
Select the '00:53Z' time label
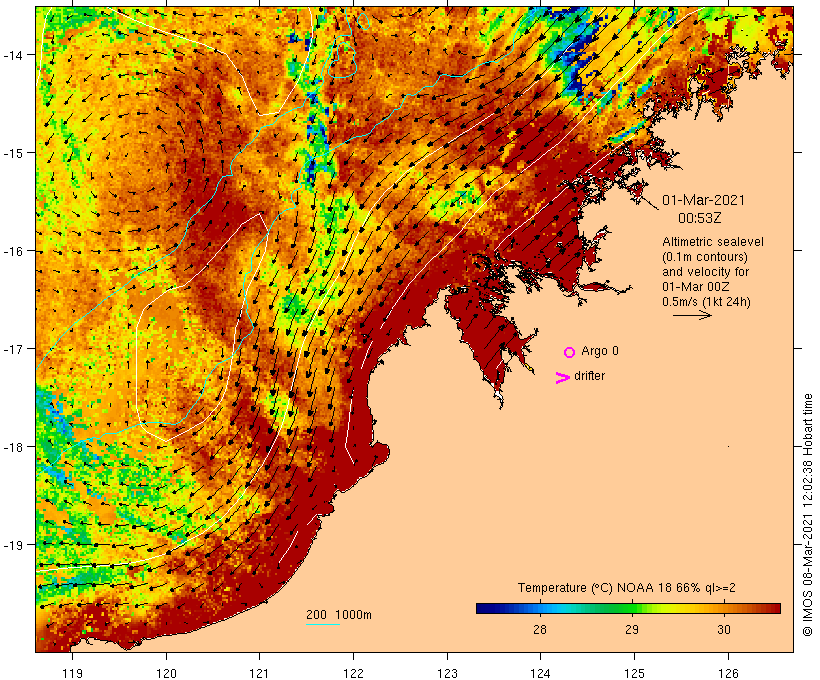[x=700, y=218]
